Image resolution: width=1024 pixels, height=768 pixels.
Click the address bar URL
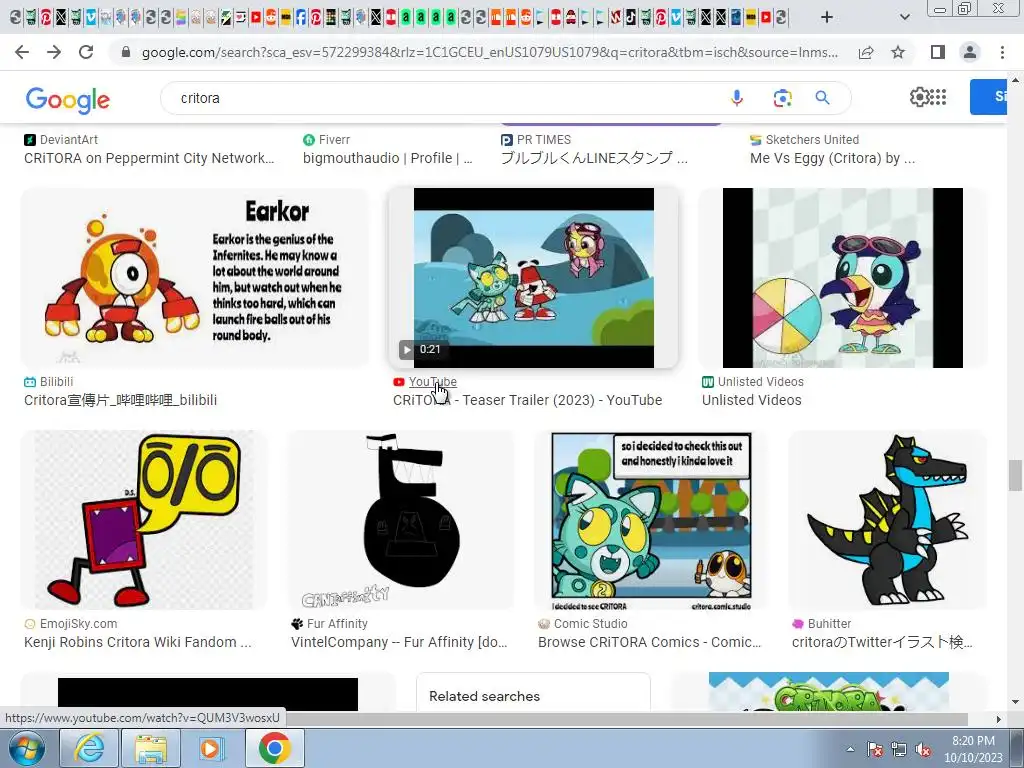click(490, 52)
